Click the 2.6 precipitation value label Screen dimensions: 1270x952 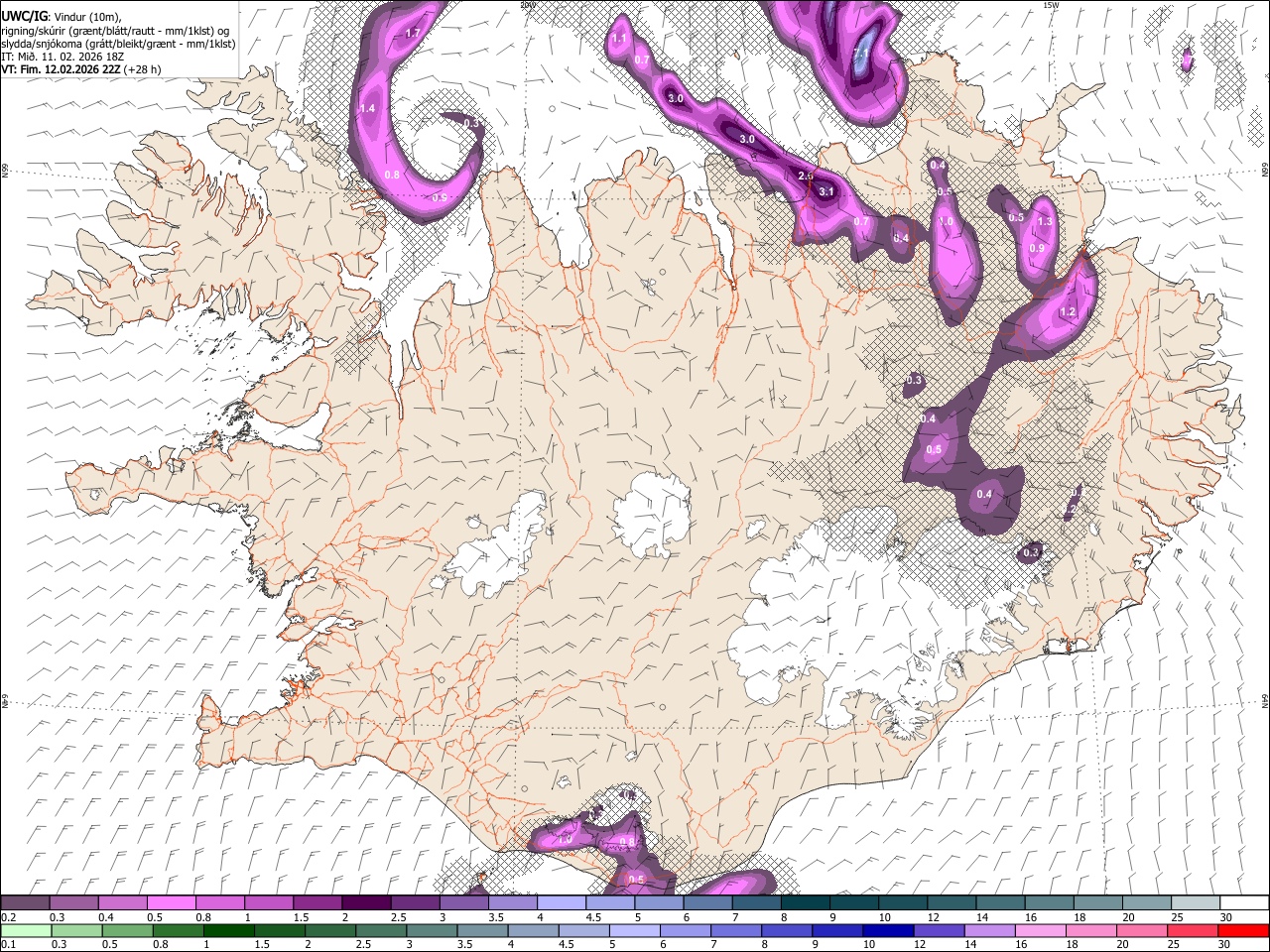click(x=806, y=176)
